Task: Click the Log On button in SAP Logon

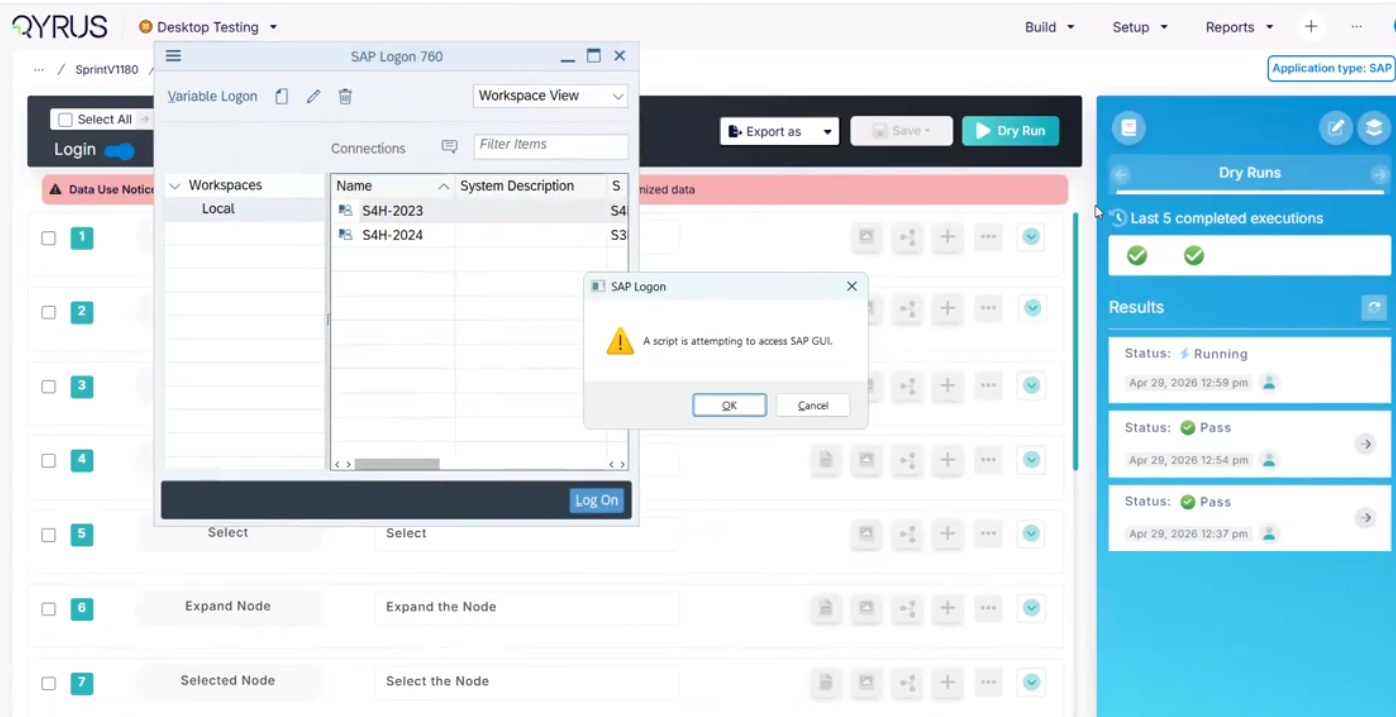Action: (x=596, y=500)
